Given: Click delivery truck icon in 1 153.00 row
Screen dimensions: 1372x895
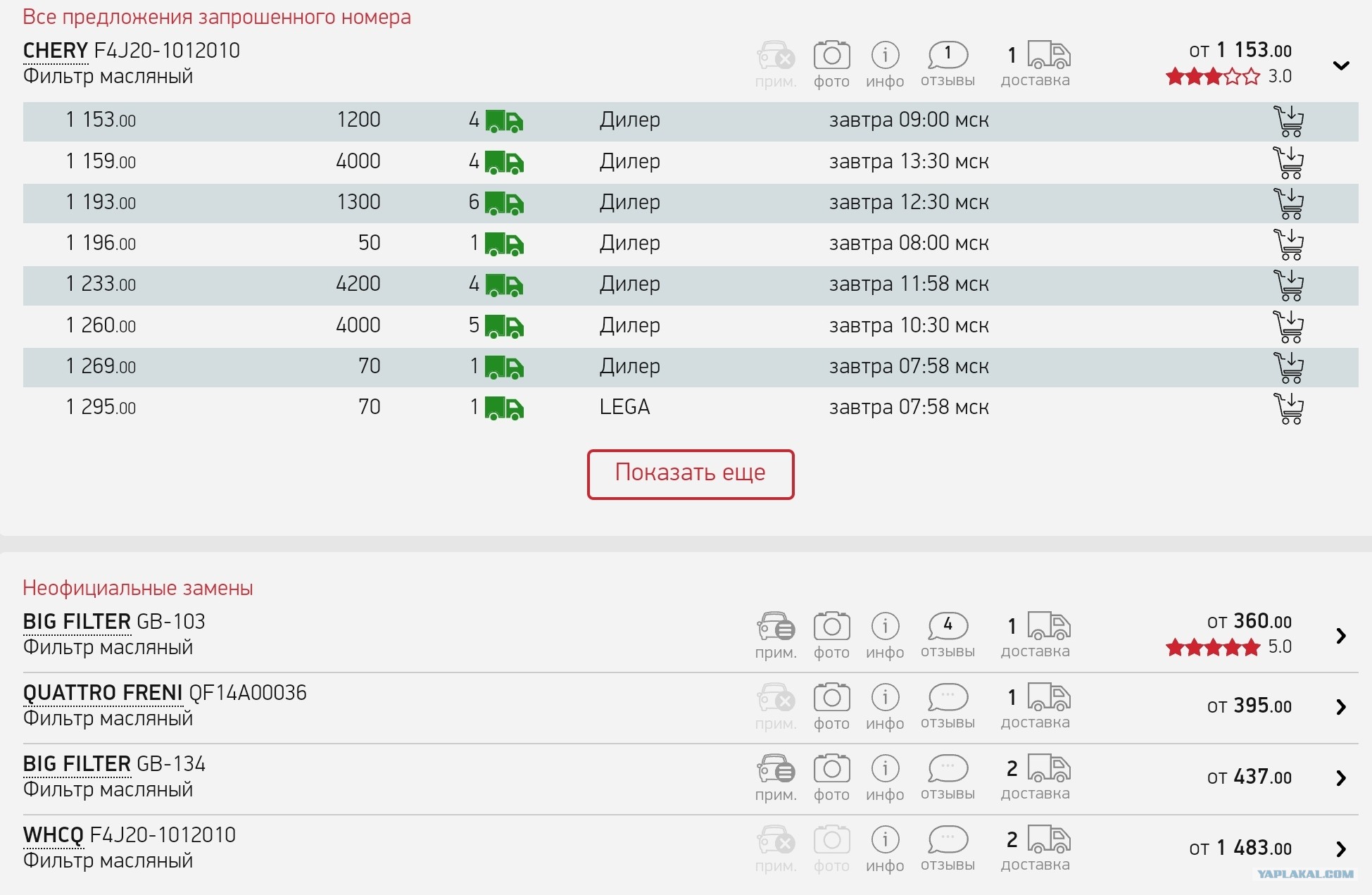Looking at the screenshot, I should 504,122.
